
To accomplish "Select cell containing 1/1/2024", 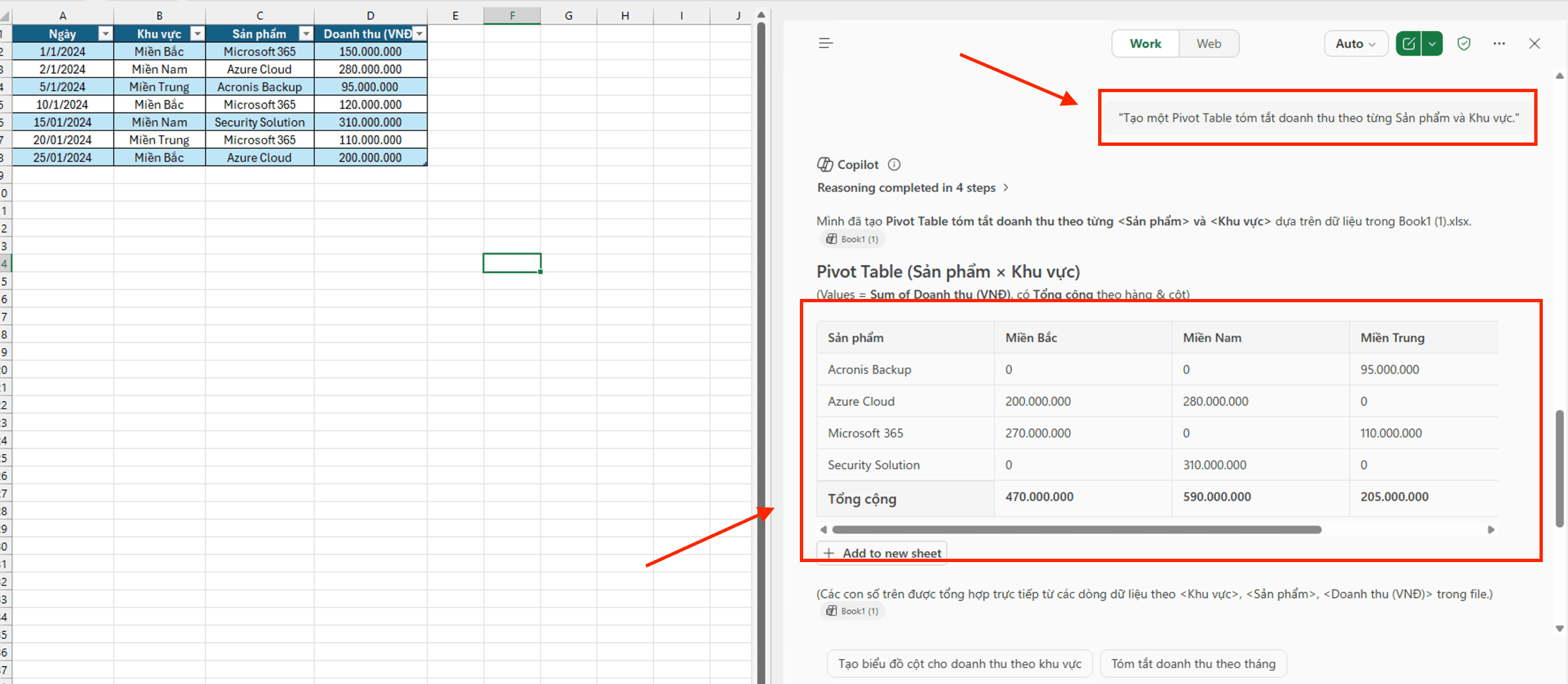I will [63, 52].
